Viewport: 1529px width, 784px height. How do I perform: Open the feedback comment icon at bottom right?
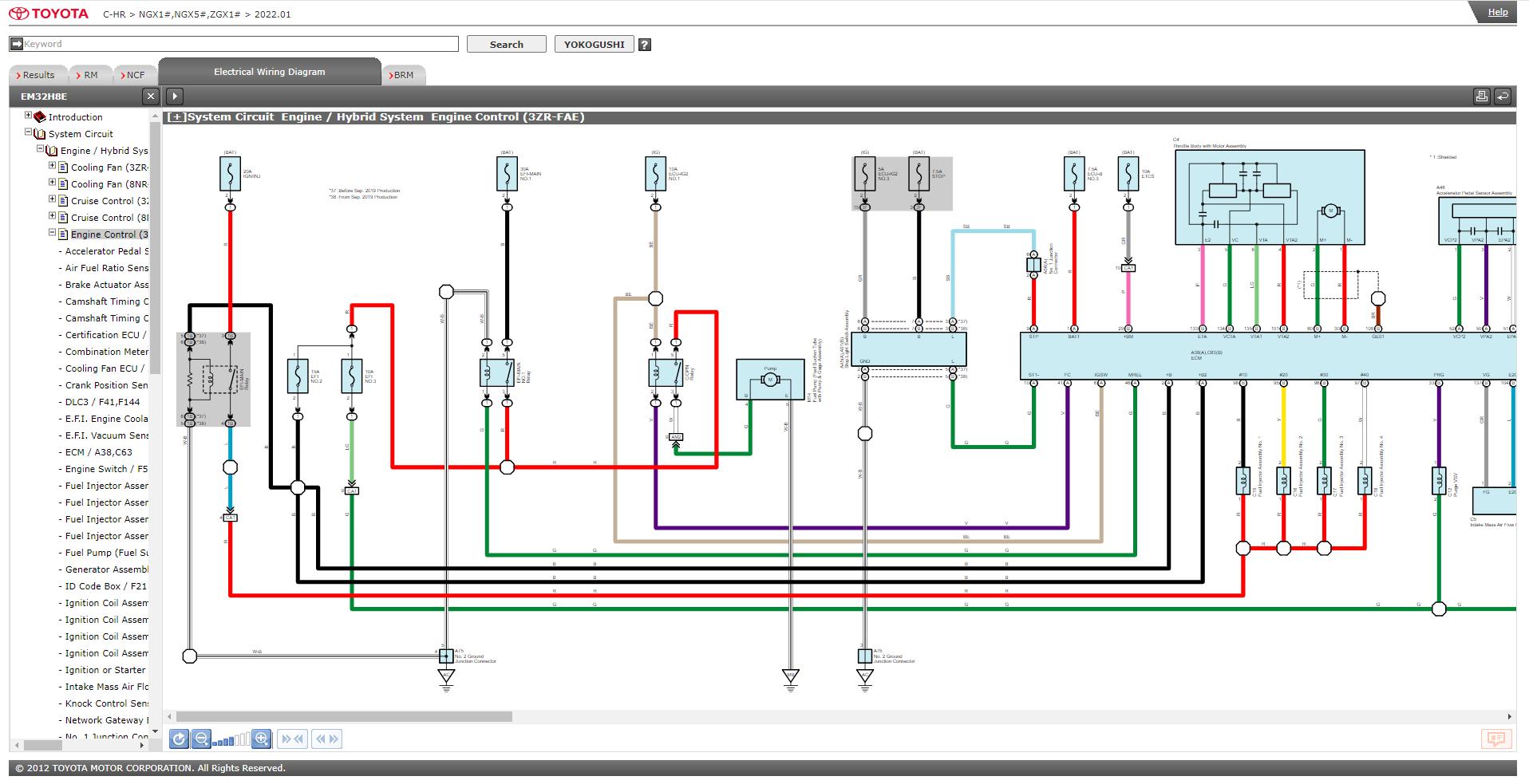pos(1495,739)
